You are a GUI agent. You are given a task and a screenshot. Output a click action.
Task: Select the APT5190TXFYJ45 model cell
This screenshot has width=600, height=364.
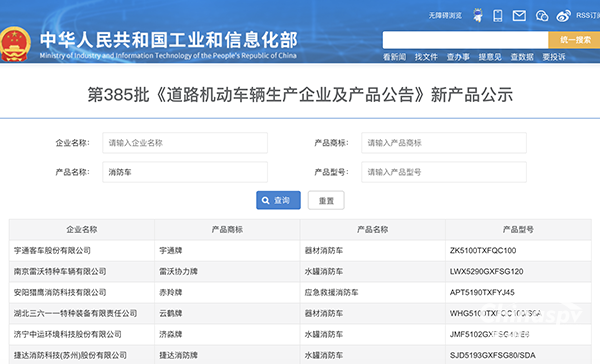[x=518, y=292]
